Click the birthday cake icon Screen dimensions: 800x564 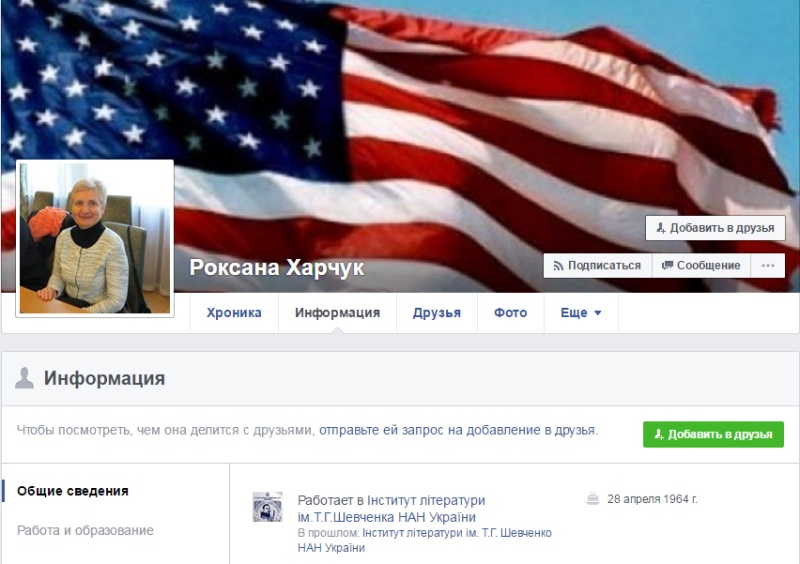(x=592, y=499)
